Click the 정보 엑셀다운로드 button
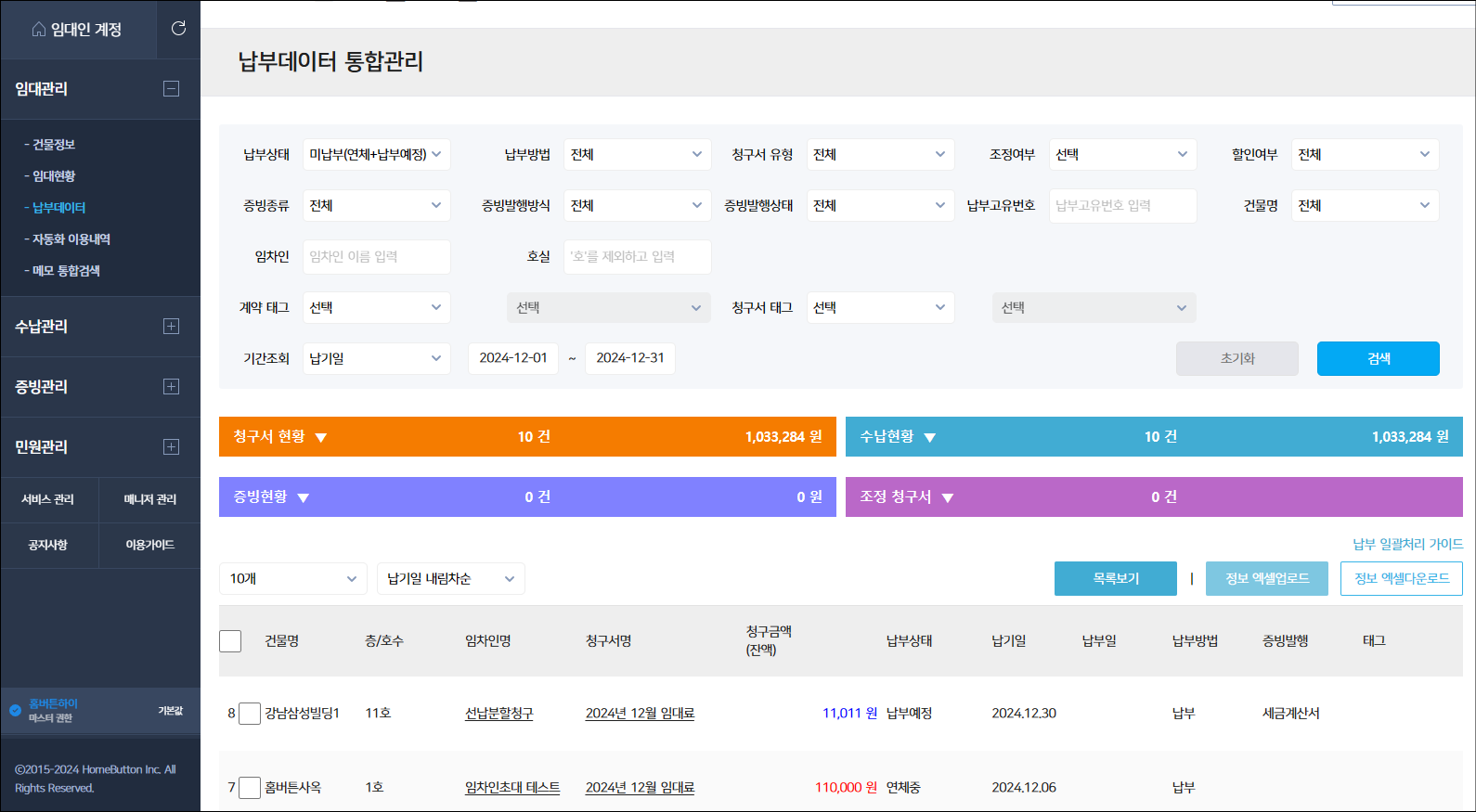Image resolution: width=1476 pixels, height=812 pixels. [x=1401, y=579]
